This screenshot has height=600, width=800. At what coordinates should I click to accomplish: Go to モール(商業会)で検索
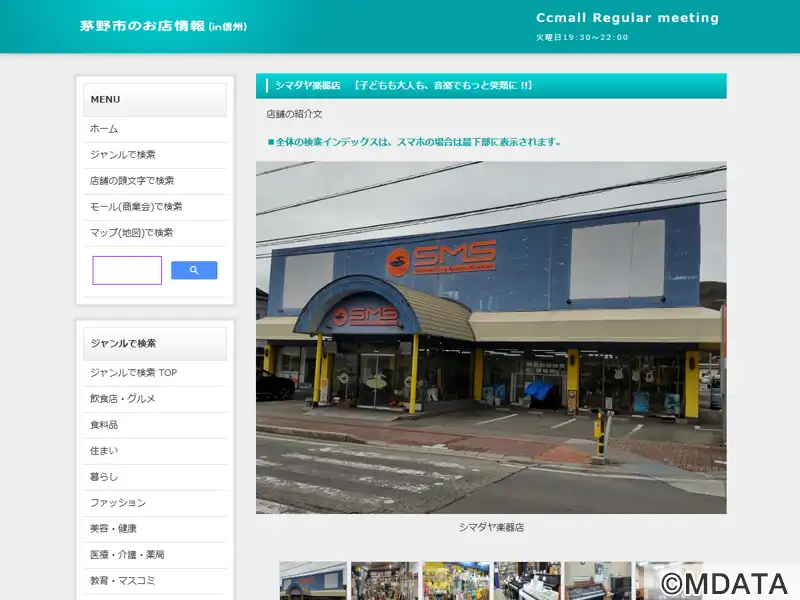pos(136,207)
